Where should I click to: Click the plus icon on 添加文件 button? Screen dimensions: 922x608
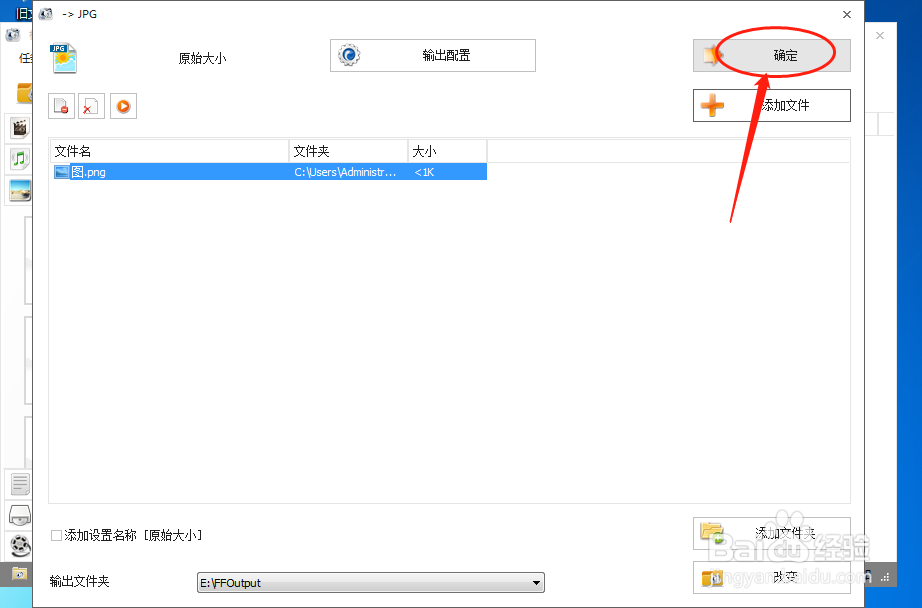pyautogui.click(x=711, y=105)
